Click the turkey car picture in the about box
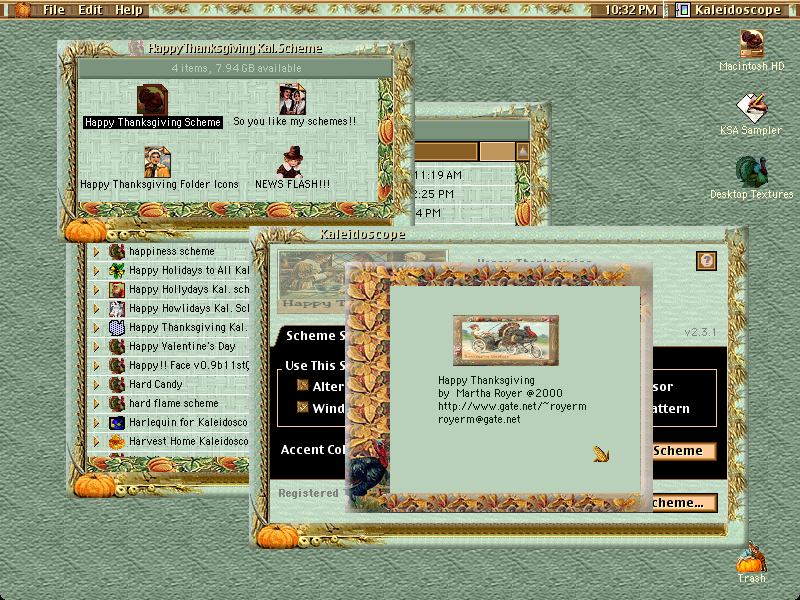Screen dimensions: 800x600 click(x=506, y=340)
